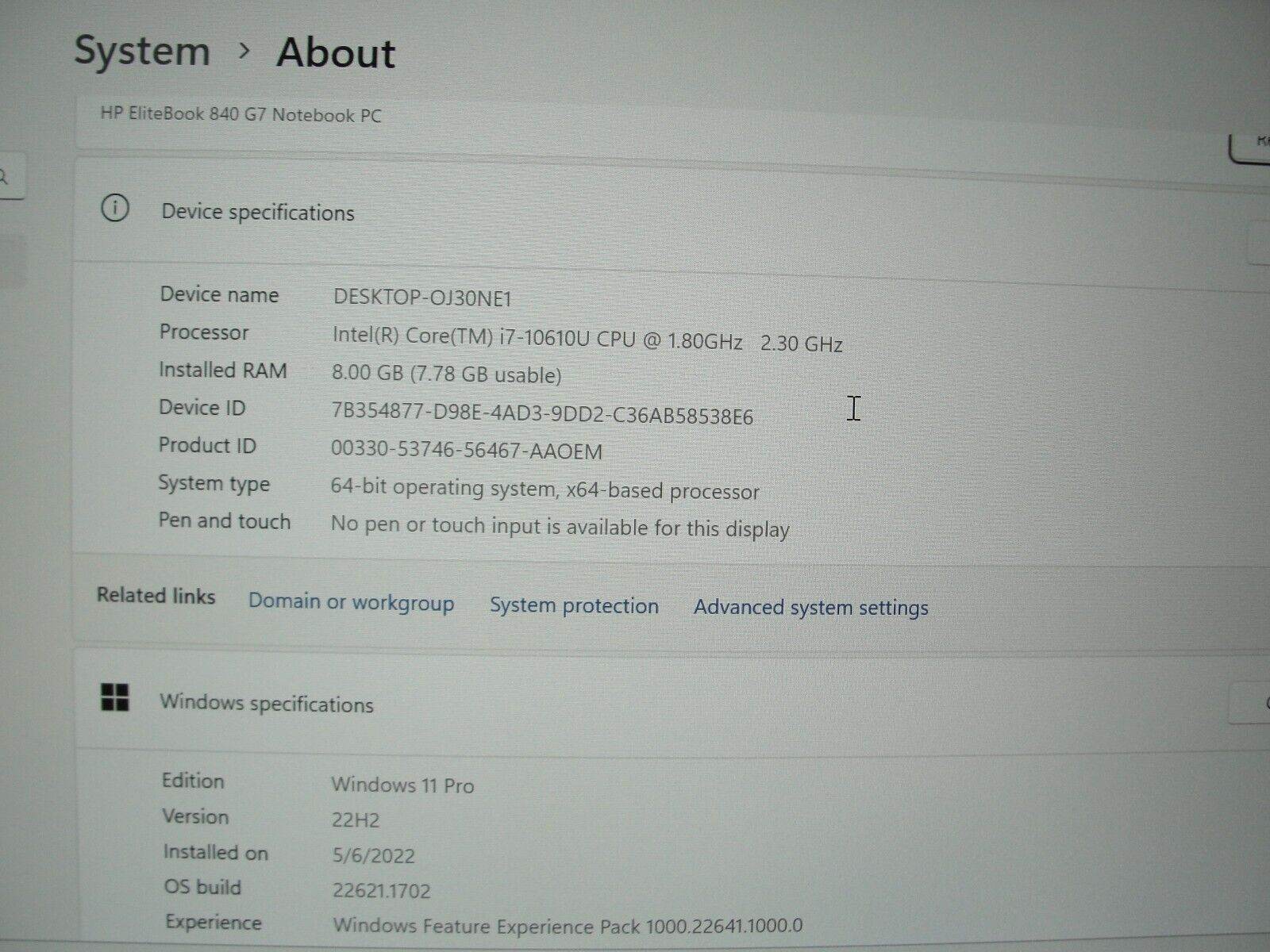Click the About page title
1270x952 pixels.
[336, 53]
